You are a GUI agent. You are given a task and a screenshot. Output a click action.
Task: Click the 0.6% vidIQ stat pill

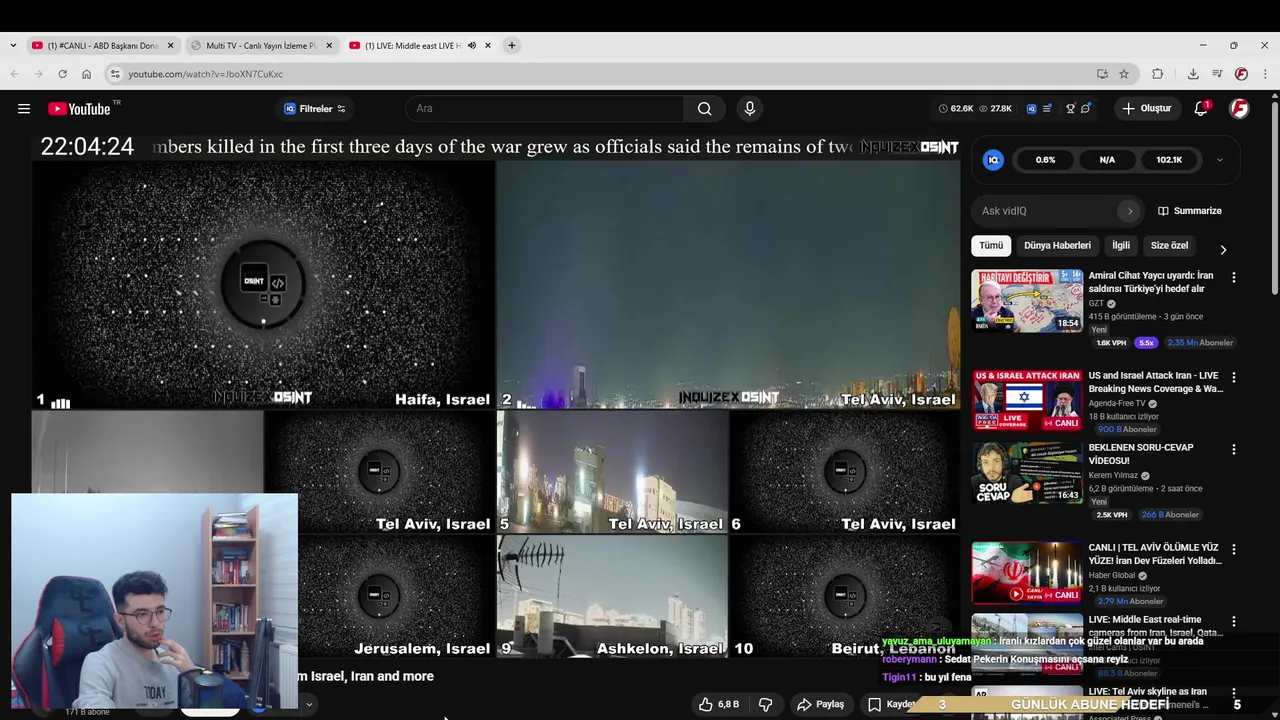pyautogui.click(x=1045, y=160)
